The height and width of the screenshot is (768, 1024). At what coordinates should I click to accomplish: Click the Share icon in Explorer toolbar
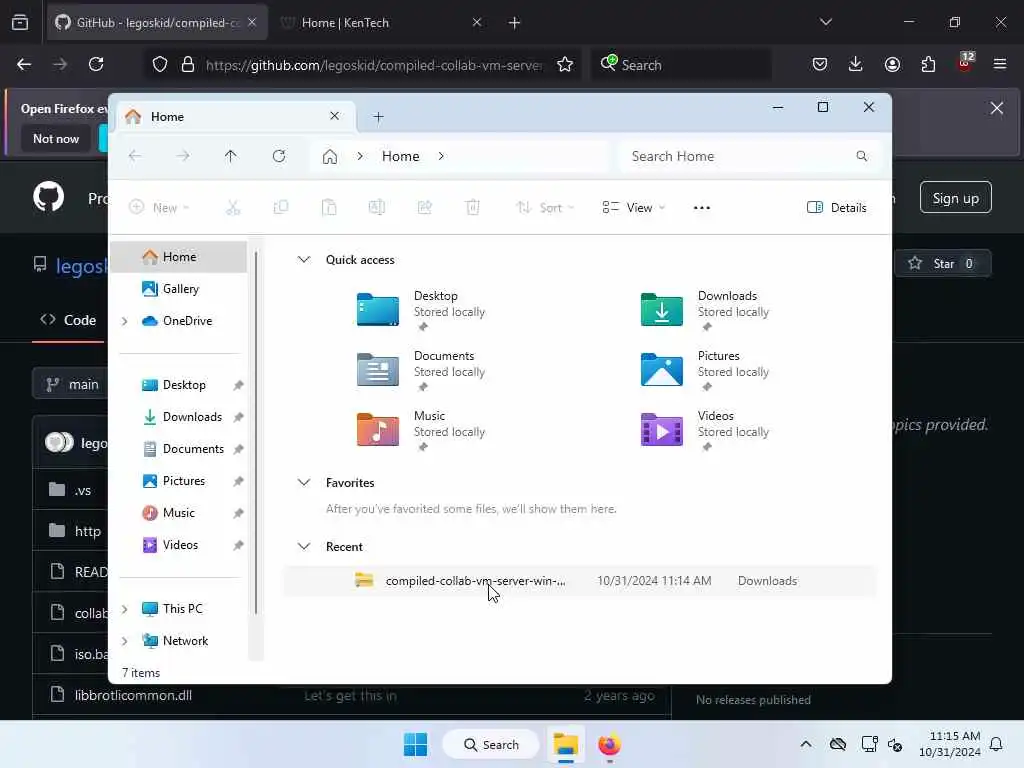pos(424,208)
